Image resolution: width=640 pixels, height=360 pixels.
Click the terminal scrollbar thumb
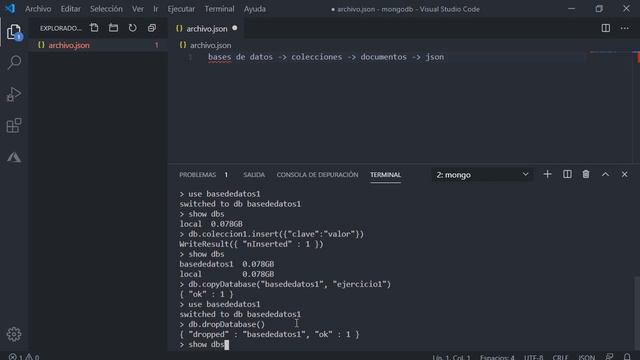point(636,312)
